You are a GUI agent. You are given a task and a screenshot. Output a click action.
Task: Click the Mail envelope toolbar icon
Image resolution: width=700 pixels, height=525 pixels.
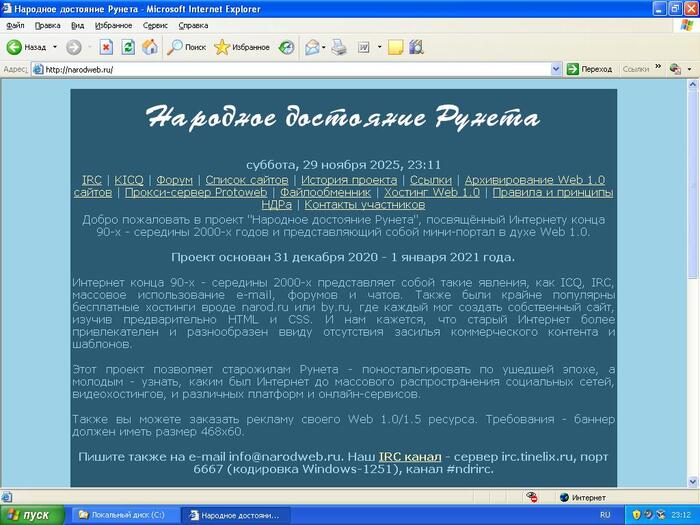(311, 47)
